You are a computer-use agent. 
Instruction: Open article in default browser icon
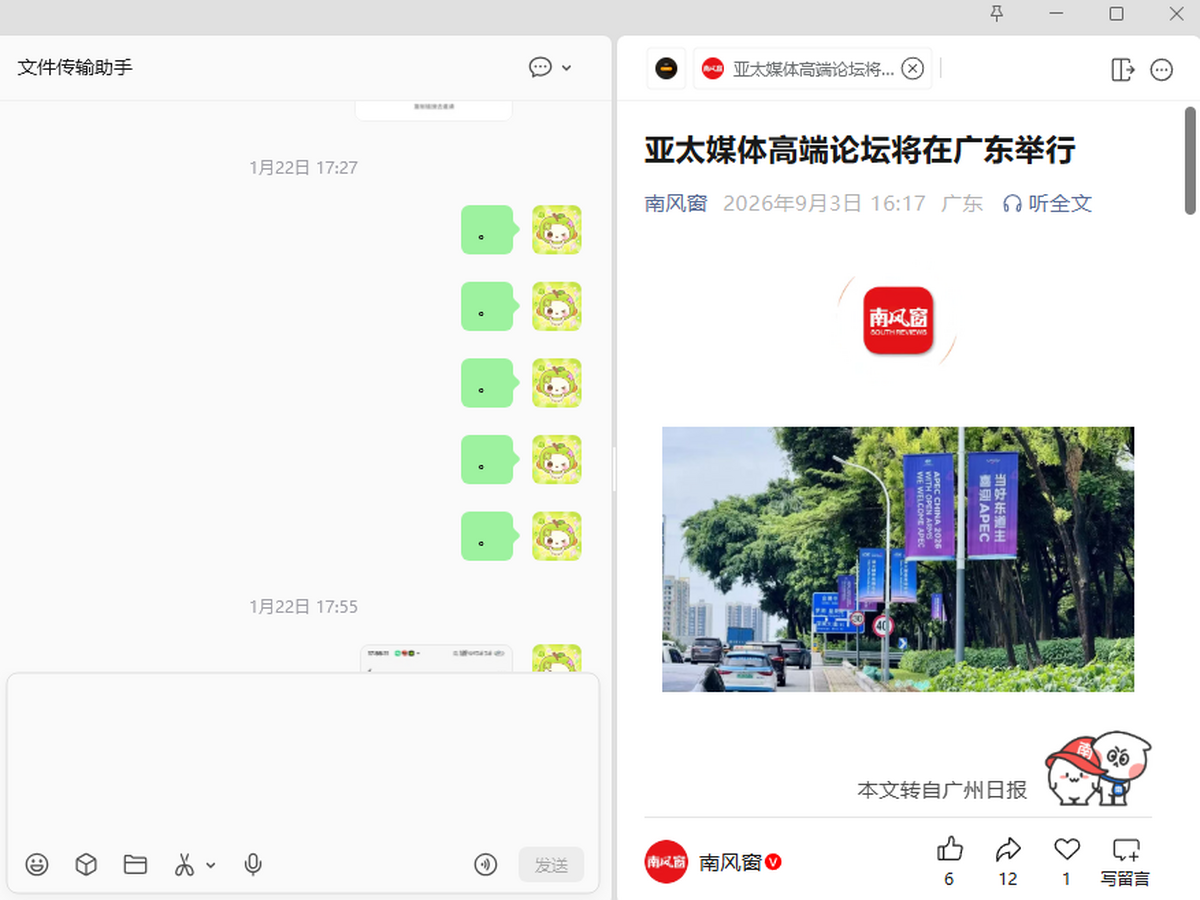[x=1123, y=69]
